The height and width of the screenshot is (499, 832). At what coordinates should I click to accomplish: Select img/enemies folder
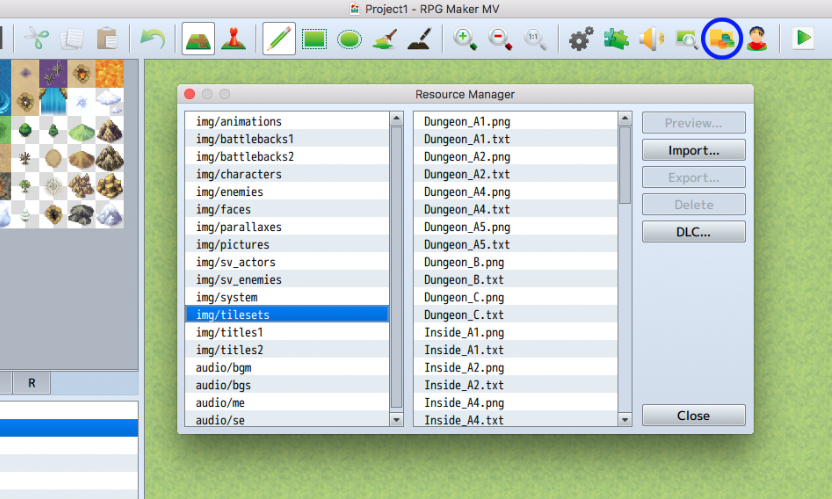[287, 191]
